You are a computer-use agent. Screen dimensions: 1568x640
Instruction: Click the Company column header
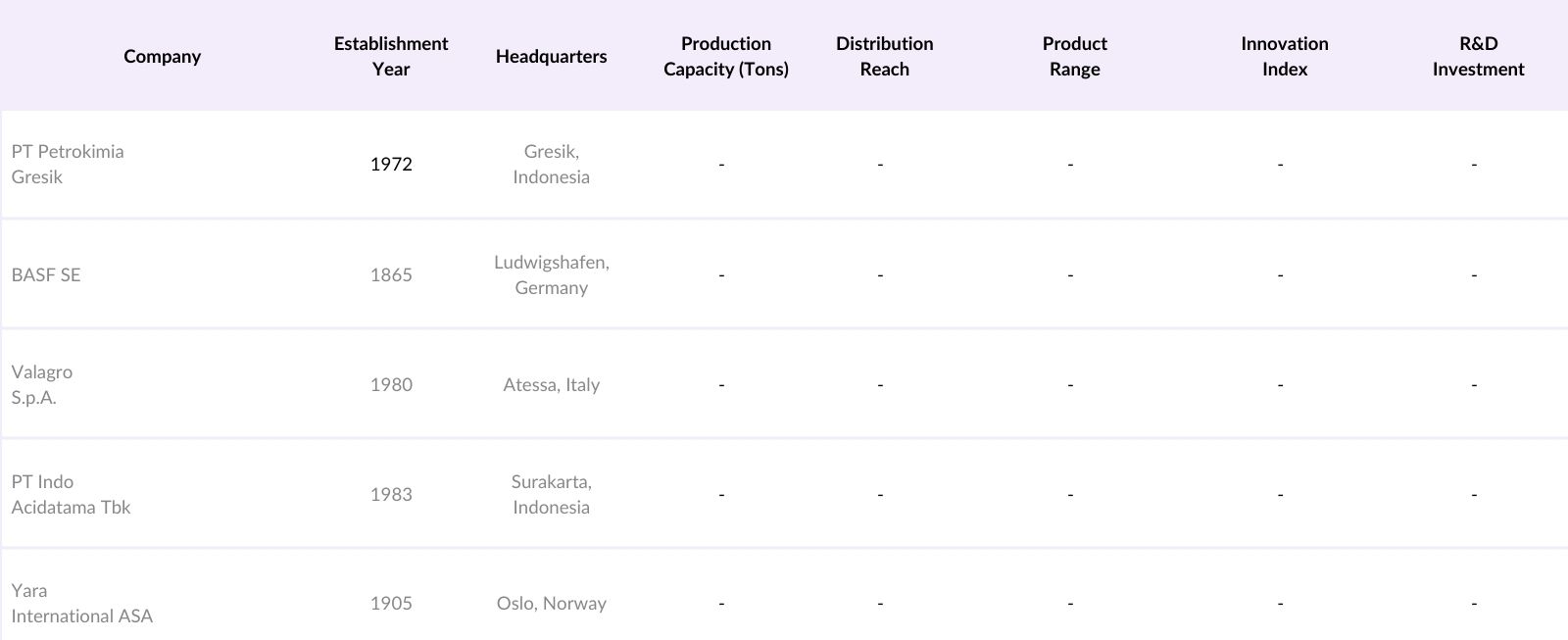(163, 57)
